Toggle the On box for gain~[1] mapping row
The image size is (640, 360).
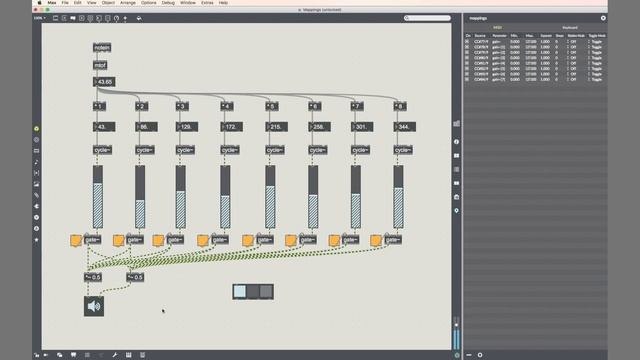click(467, 47)
